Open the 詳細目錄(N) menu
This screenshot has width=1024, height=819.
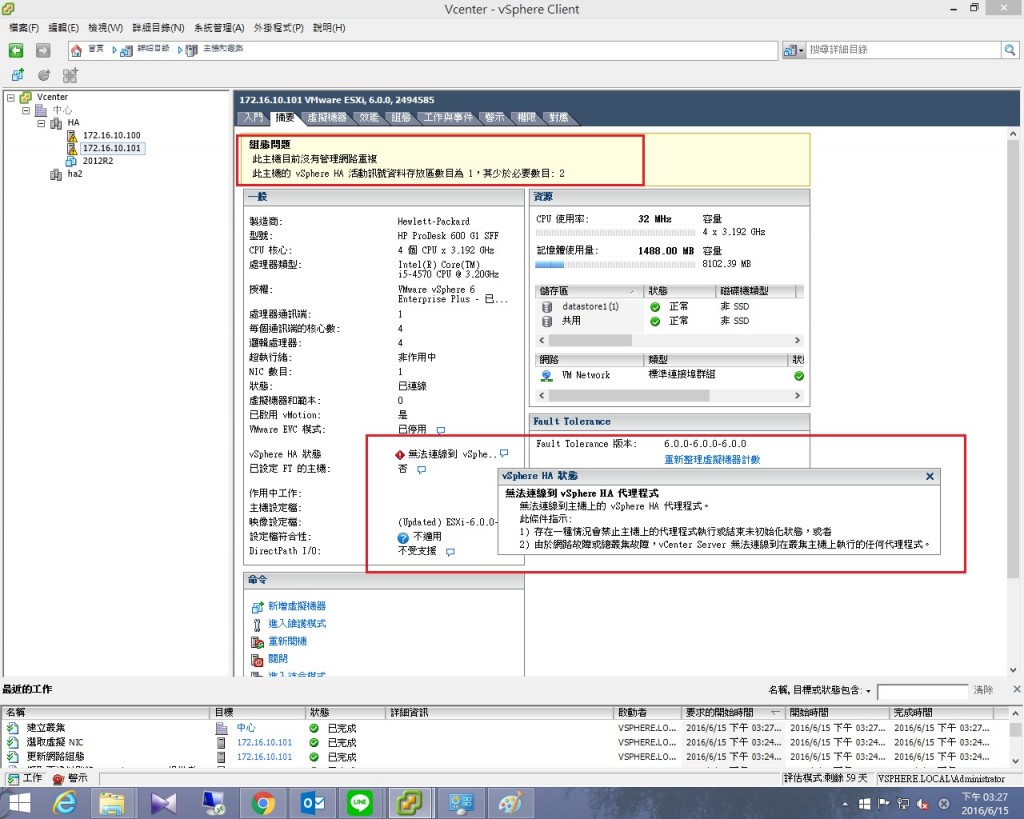(158, 27)
